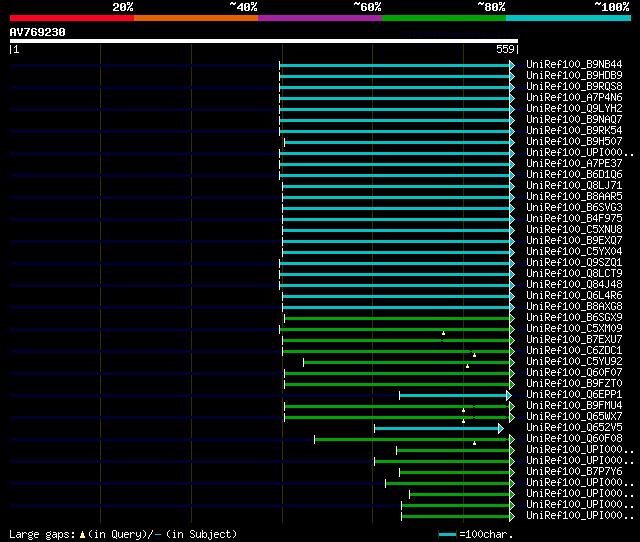Click the yellow gap marker under Q60F08 bar
640x542 pixels.
pyautogui.click(x=474, y=443)
